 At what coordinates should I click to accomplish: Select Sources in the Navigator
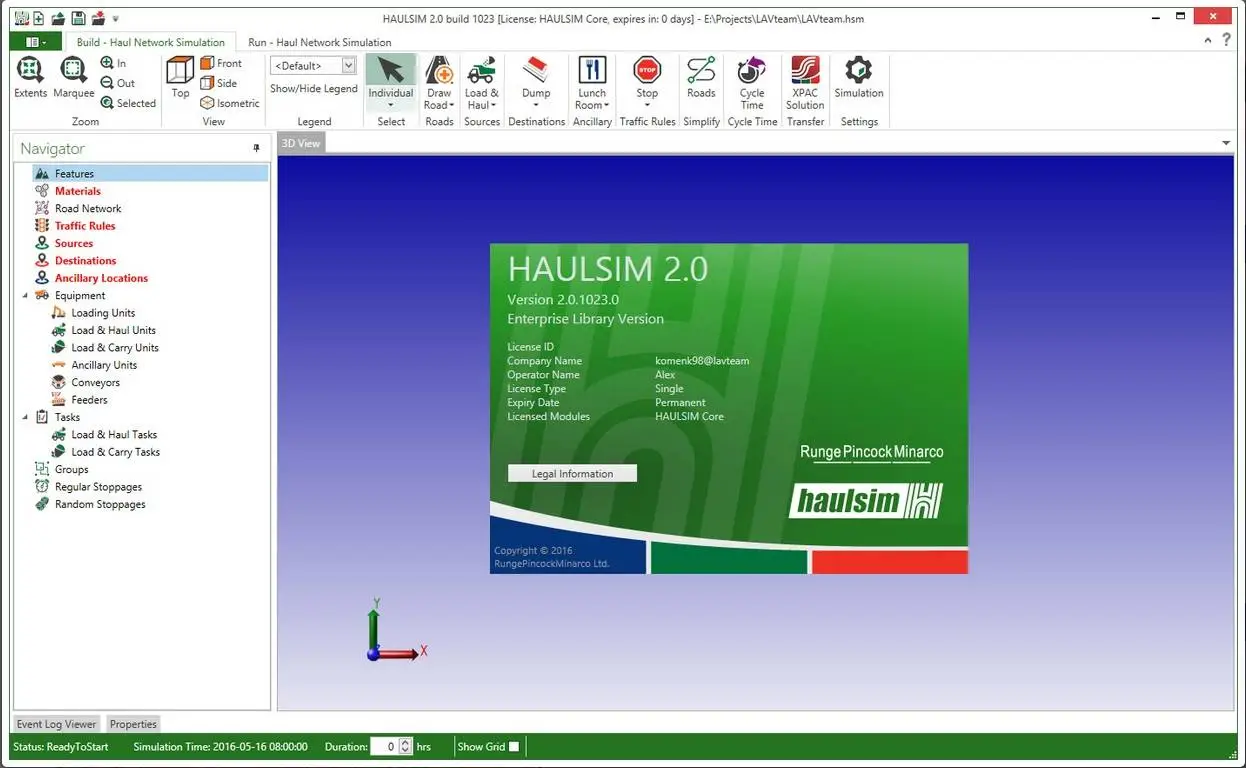pyautogui.click(x=74, y=243)
